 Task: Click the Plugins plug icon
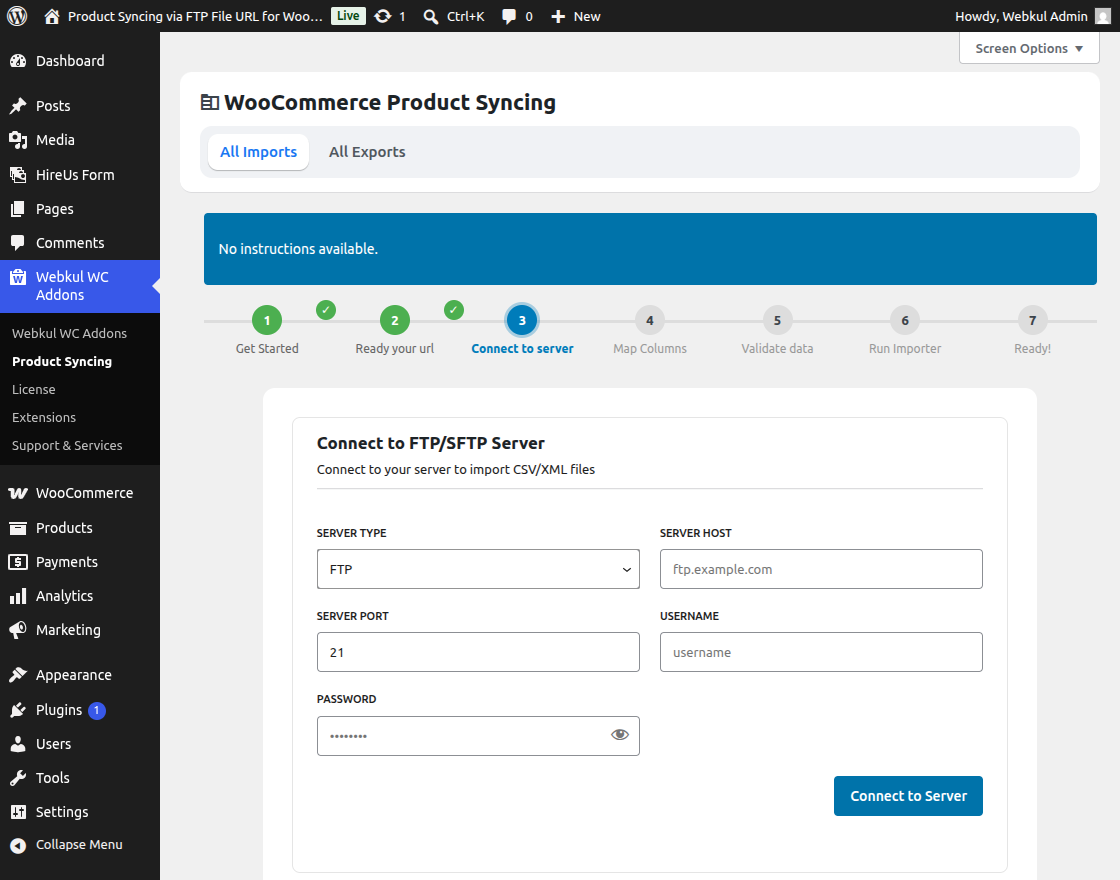[18, 710]
